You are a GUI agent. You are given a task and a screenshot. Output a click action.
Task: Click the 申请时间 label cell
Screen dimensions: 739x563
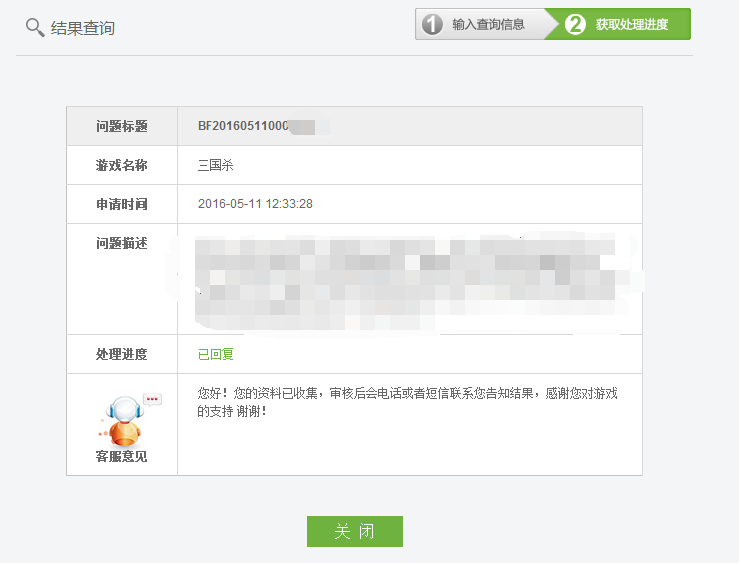tap(122, 204)
